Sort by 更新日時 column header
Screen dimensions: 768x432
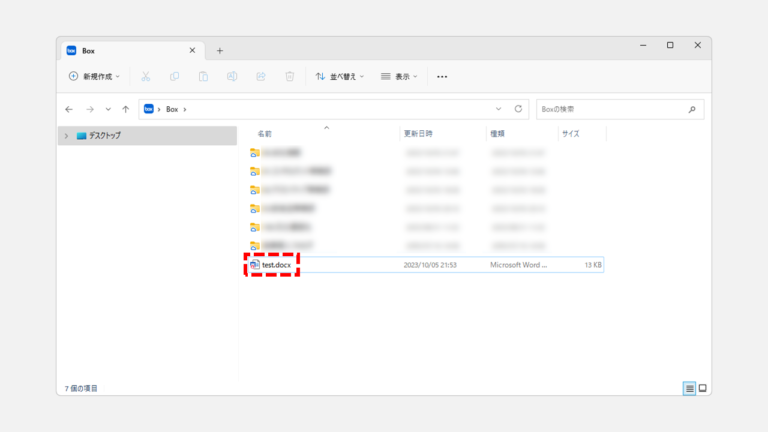coord(418,134)
